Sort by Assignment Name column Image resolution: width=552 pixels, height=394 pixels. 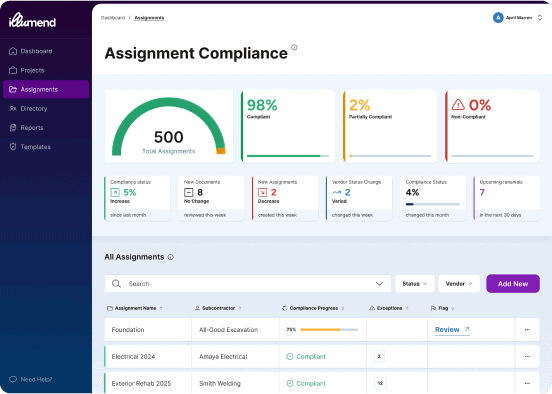pos(135,308)
